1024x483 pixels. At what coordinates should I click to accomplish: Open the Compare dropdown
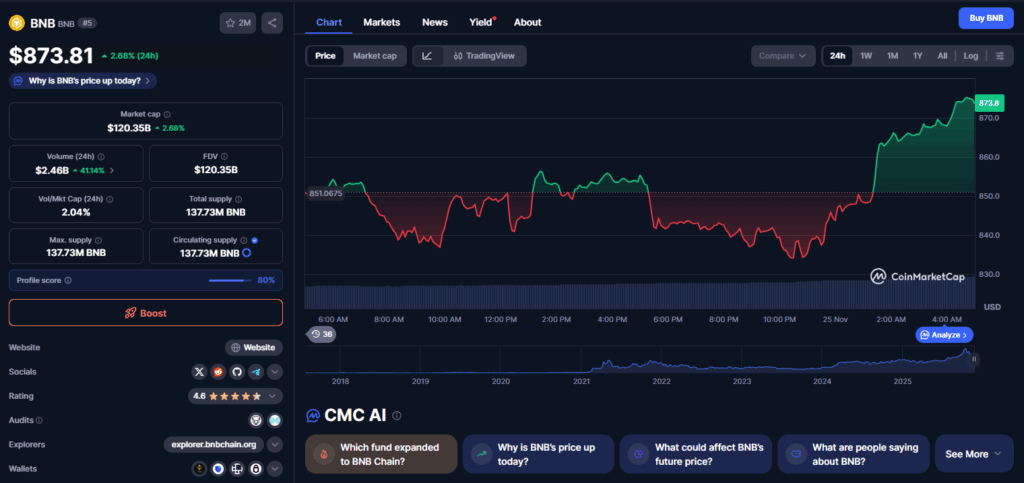(782, 56)
